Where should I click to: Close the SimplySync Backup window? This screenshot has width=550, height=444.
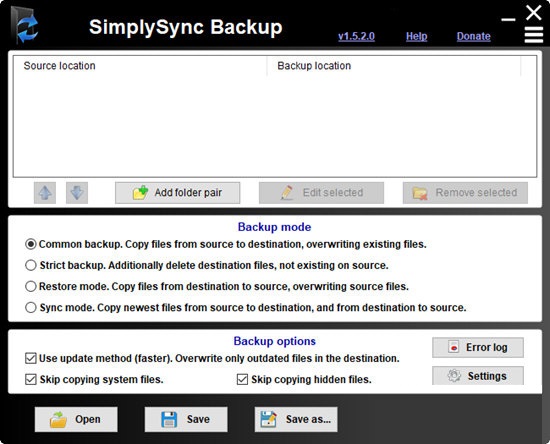click(534, 12)
